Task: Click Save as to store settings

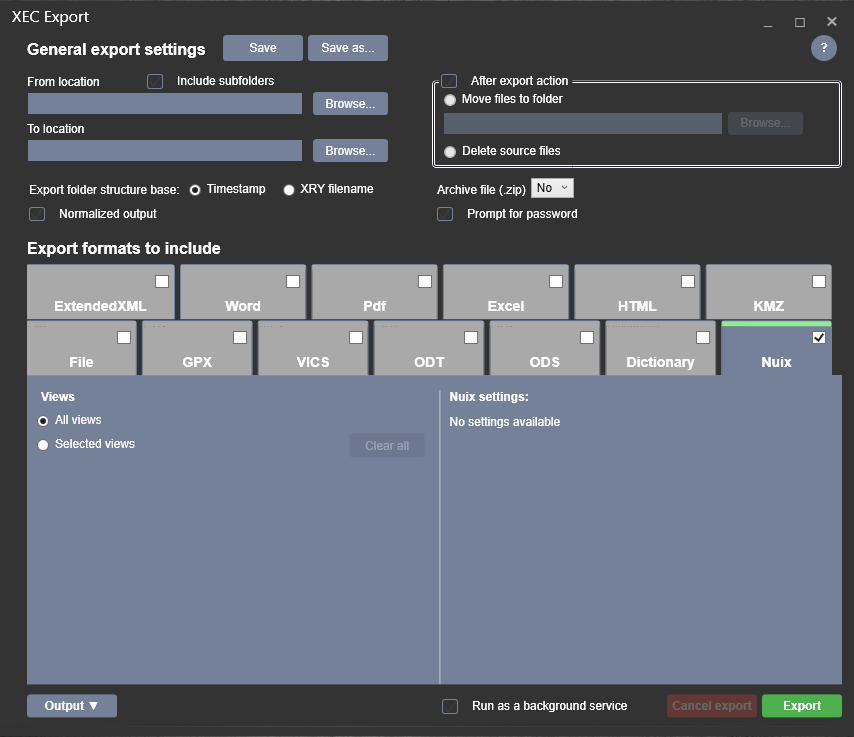Action: coord(347,47)
